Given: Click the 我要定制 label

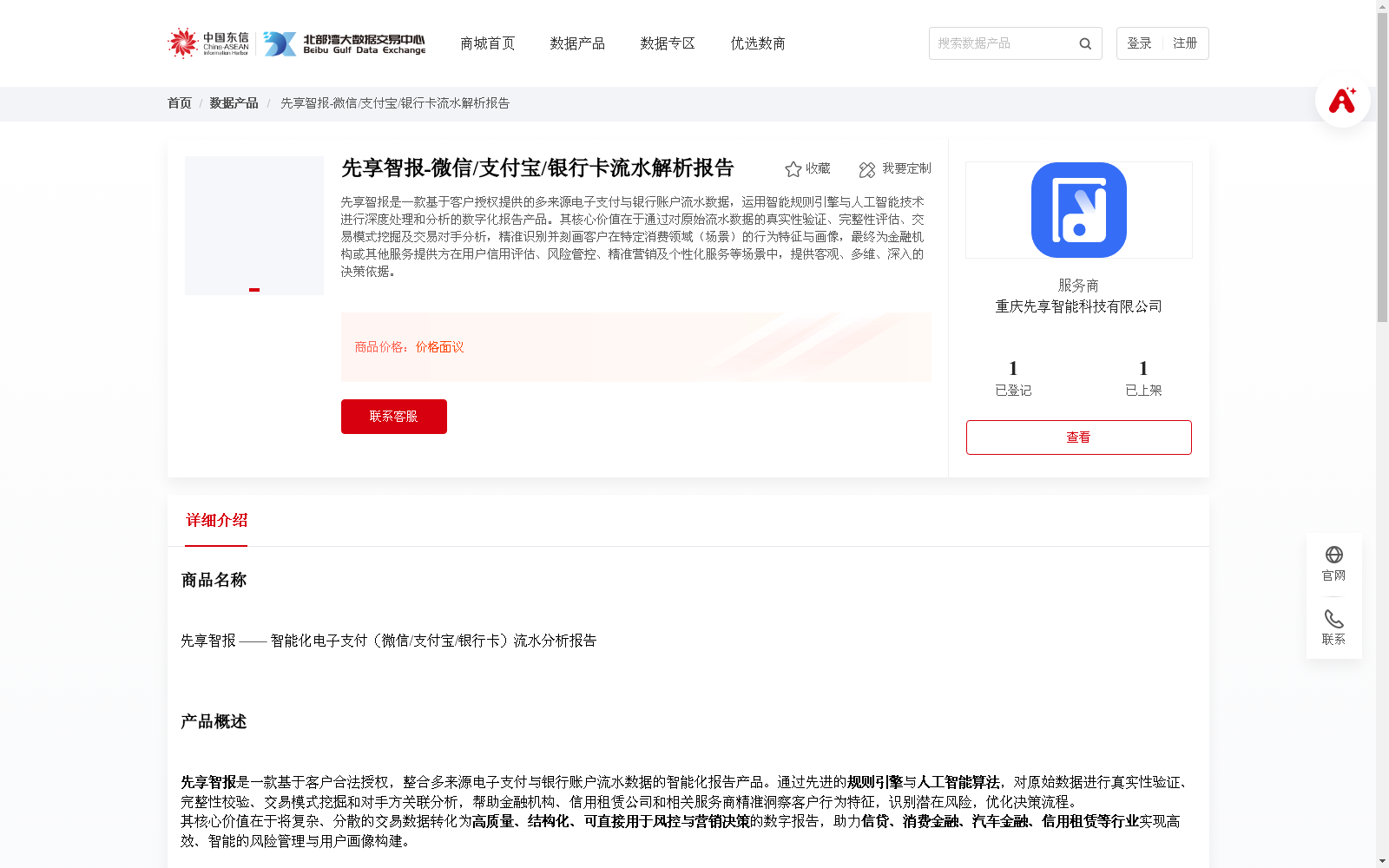Looking at the screenshot, I should point(906,168).
